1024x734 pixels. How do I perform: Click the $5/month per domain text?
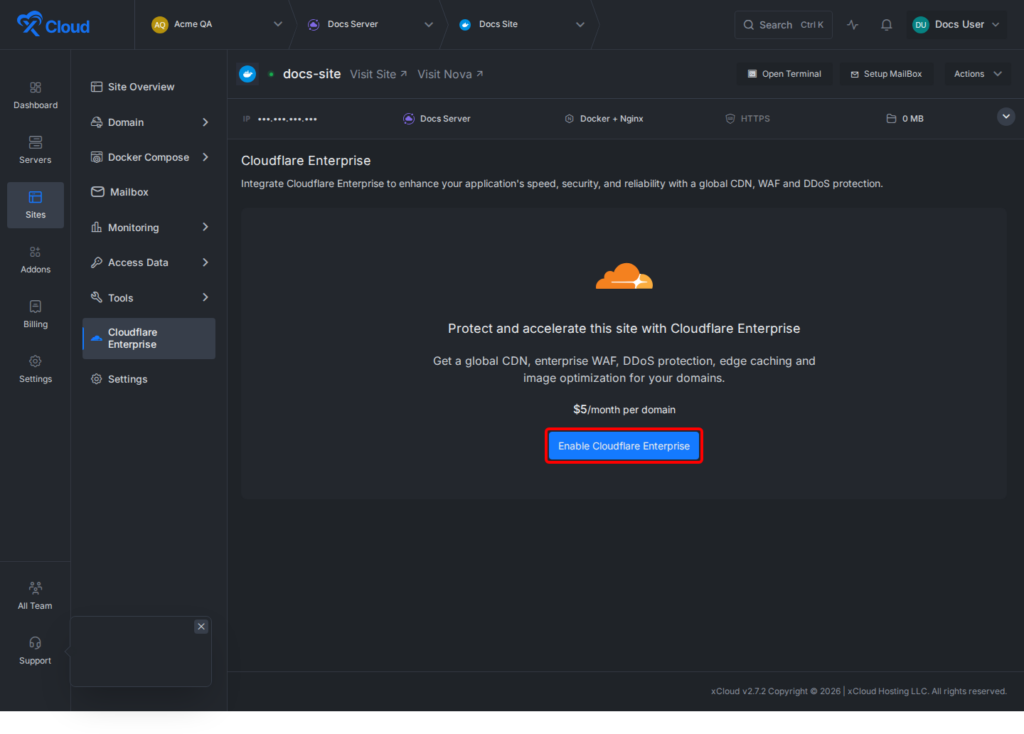[624, 409]
